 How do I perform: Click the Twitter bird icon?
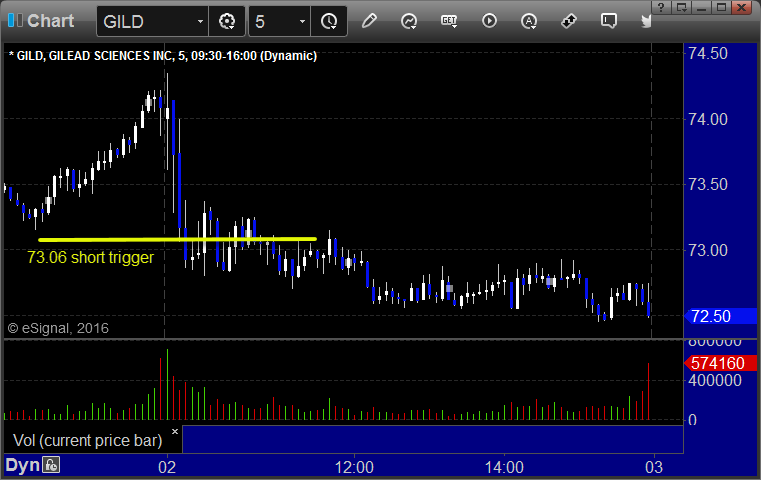coord(645,21)
